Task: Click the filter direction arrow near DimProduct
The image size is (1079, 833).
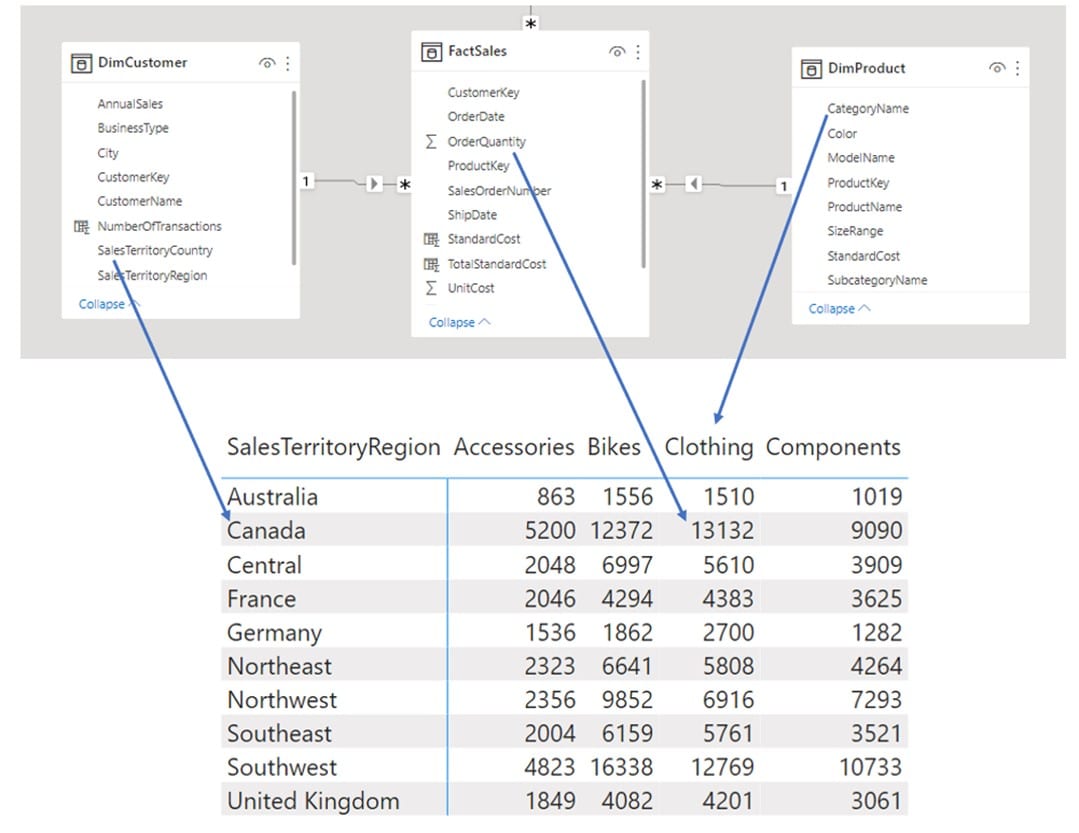Action: pos(694,184)
